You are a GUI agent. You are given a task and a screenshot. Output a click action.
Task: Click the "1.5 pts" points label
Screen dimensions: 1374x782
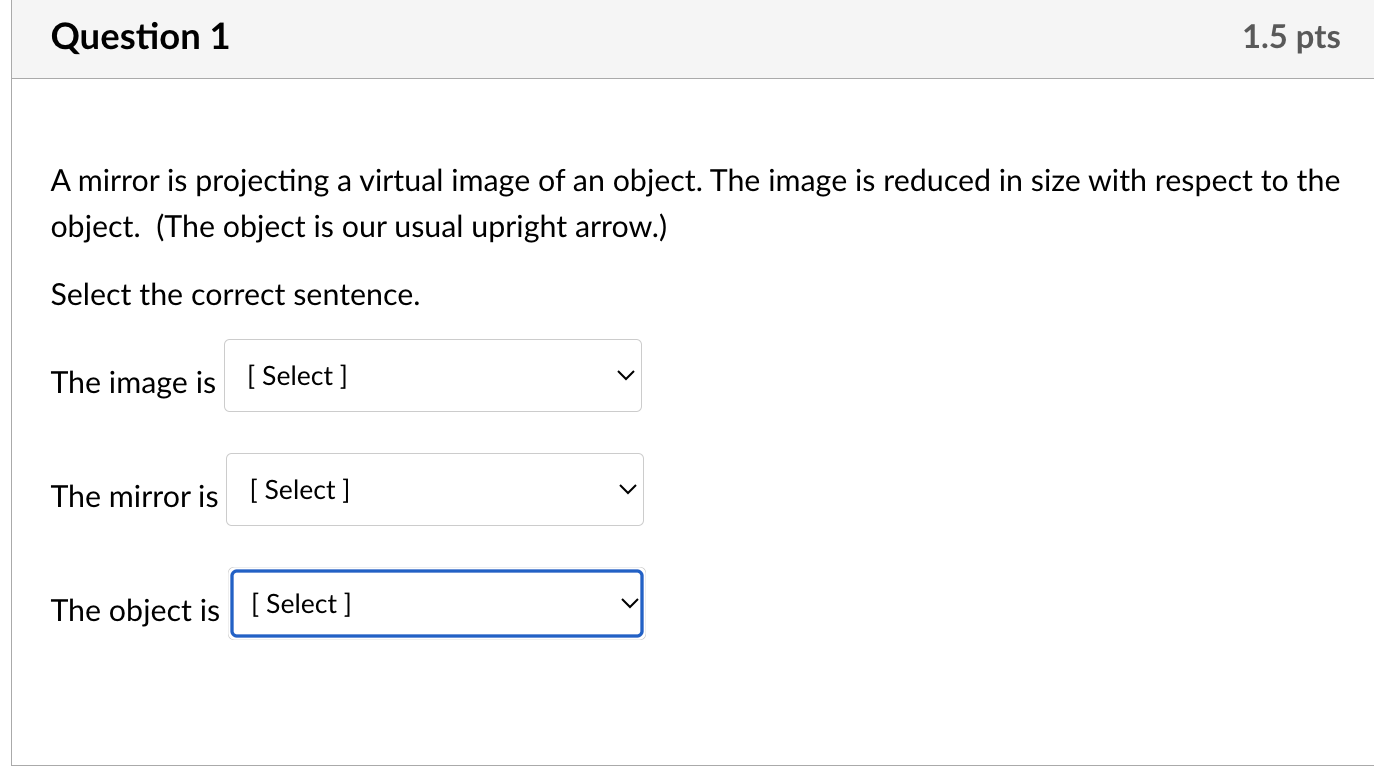coord(1291,38)
